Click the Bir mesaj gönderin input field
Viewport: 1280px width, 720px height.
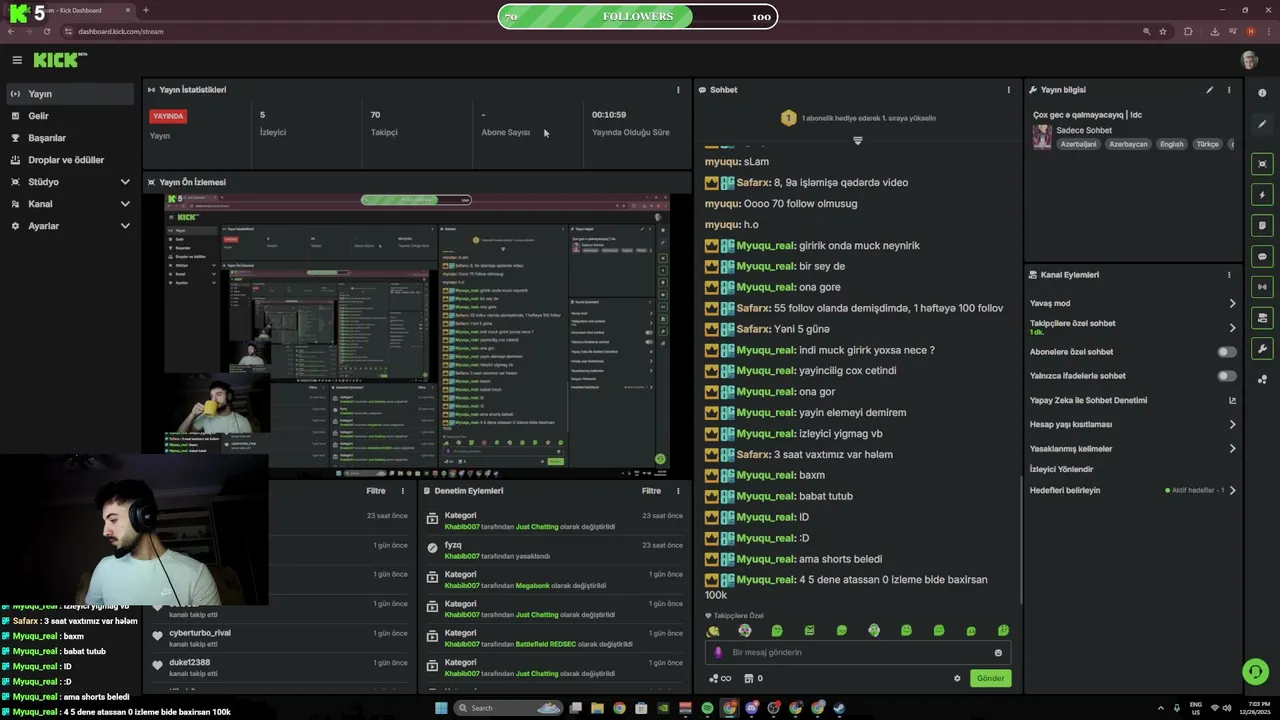(x=860, y=652)
